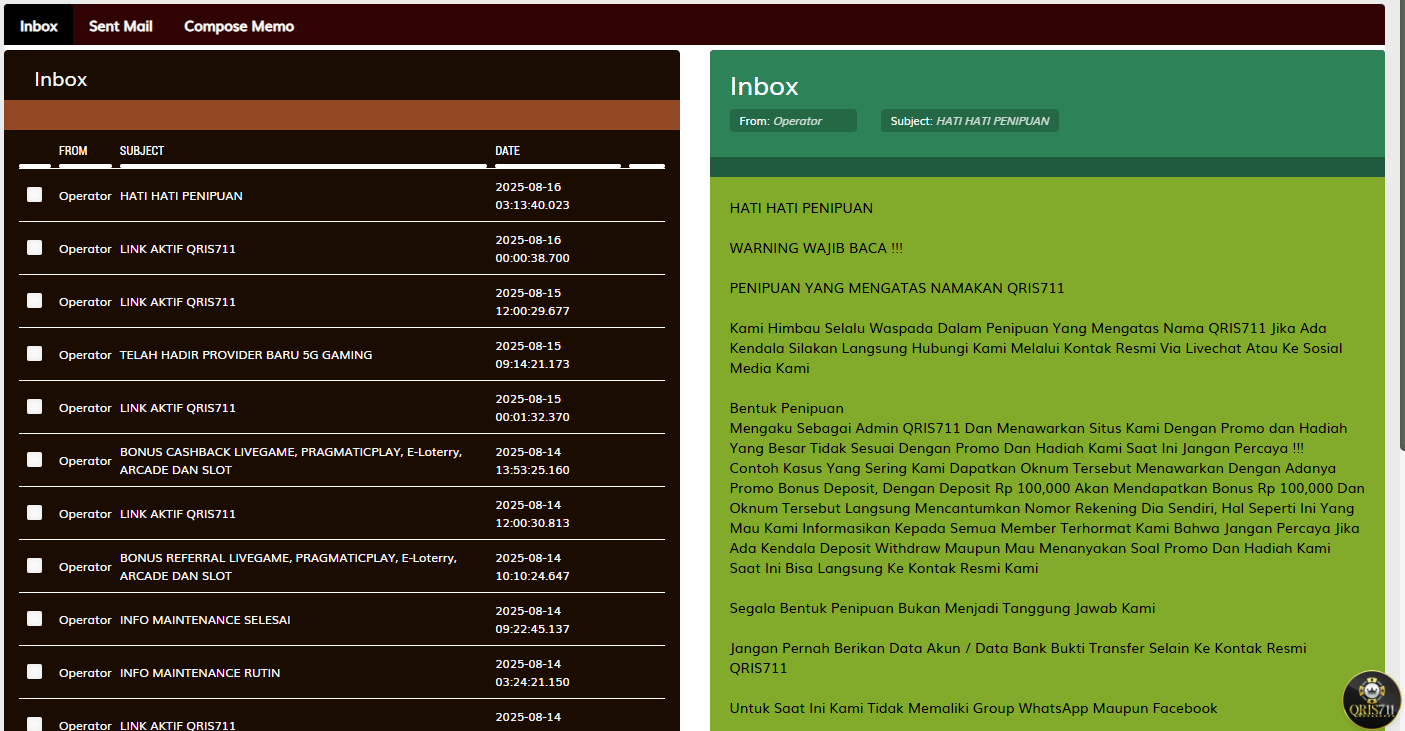The width and height of the screenshot is (1405, 731).
Task: Click the PENIPUAN YANG MENGATAS NAMAKAN QRIS711 line
Action: point(897,288)
